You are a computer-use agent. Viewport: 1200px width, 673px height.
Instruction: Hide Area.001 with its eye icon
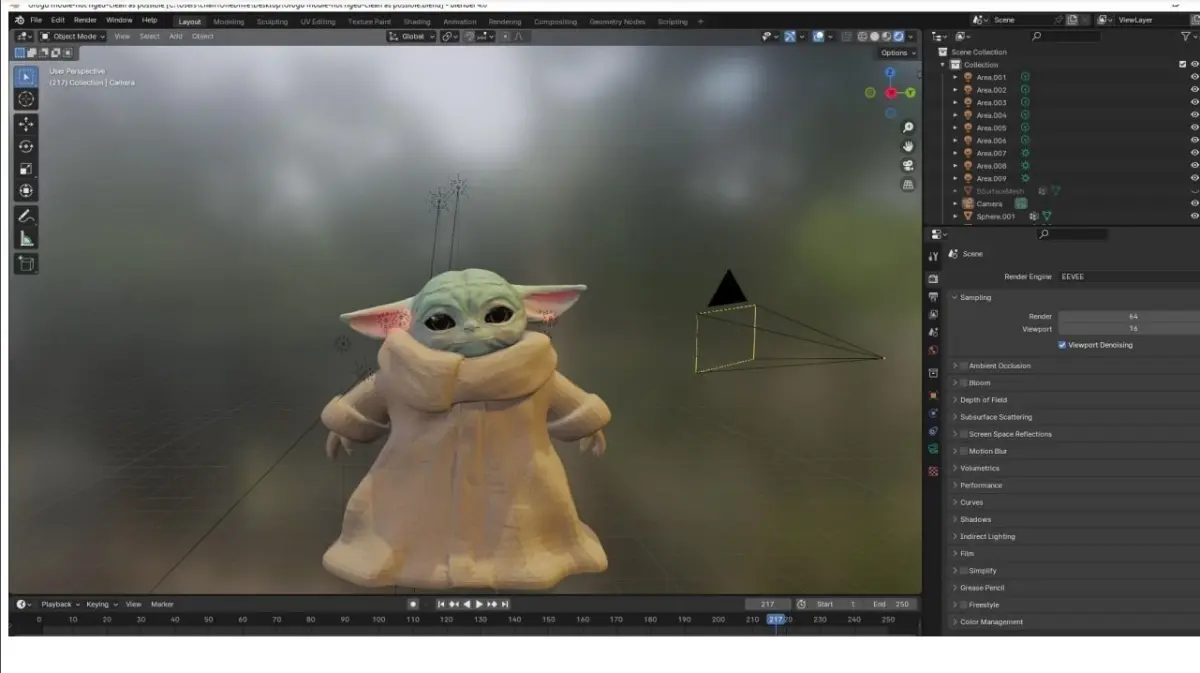click(1194, 77)
